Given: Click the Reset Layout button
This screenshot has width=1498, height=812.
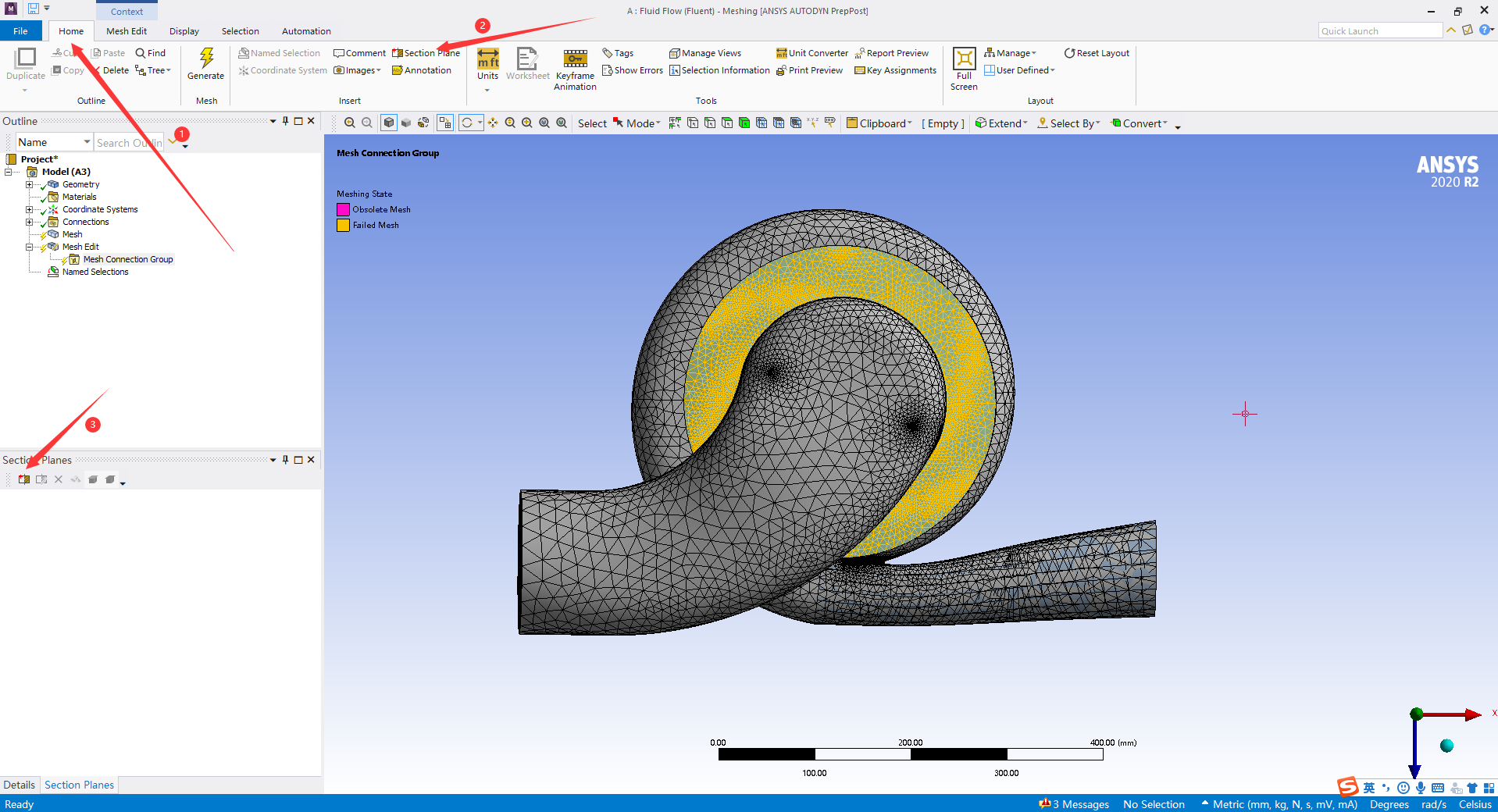Looking at the screenshot, I should (1097, 52).
